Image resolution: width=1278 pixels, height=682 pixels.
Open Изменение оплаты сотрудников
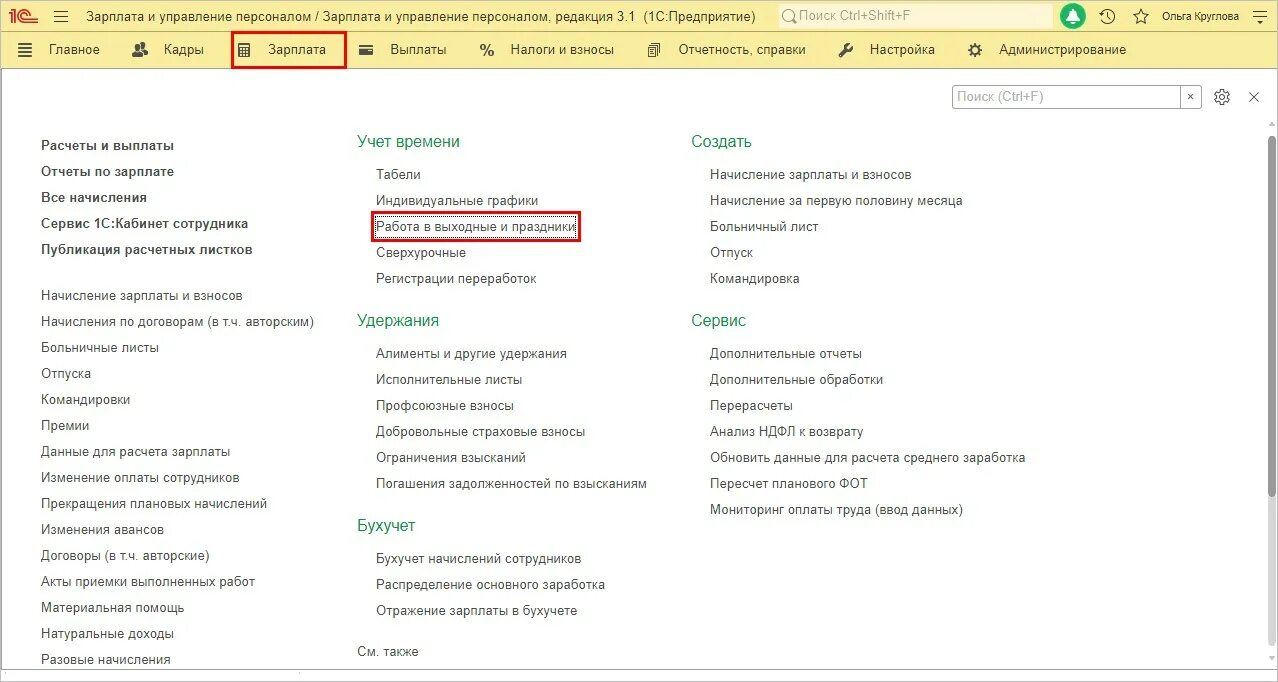[x=140, y=478]
